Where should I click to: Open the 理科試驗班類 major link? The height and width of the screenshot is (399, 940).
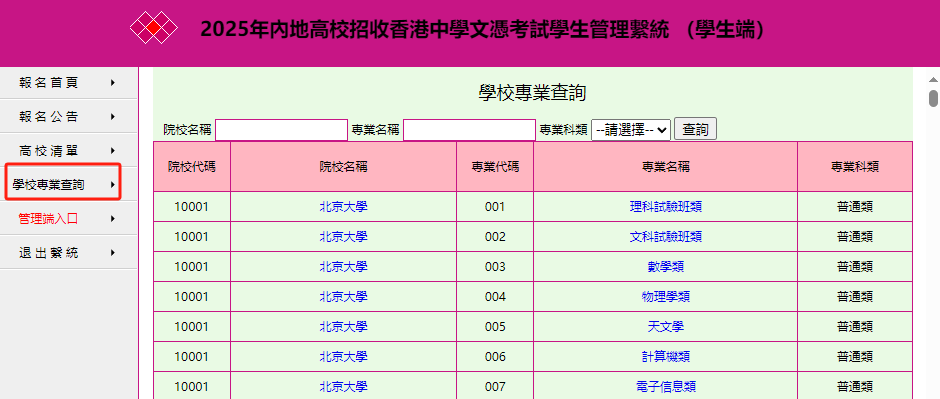665,207
